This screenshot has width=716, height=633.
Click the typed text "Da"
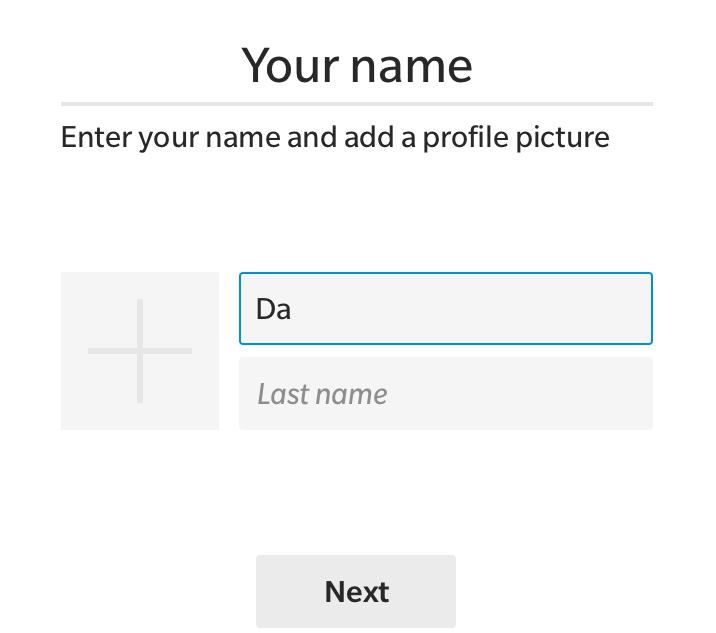pyautogui.click(x=273, y=309)
